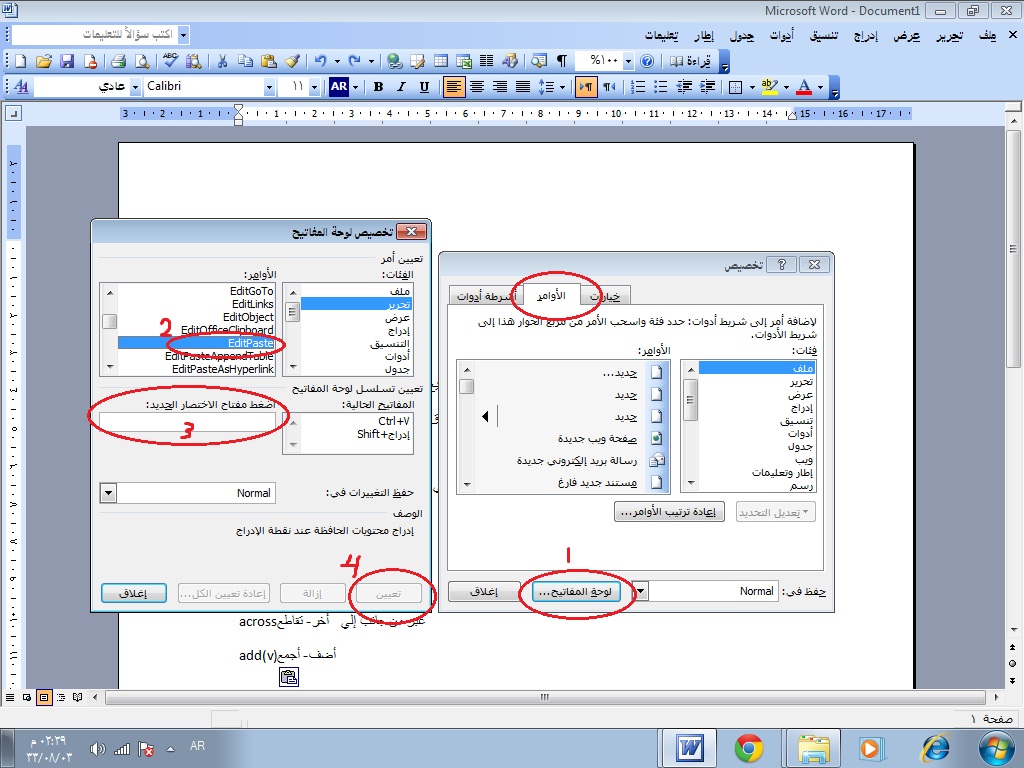Run the Spelling and Grammar check icon

tap(170, 61)
